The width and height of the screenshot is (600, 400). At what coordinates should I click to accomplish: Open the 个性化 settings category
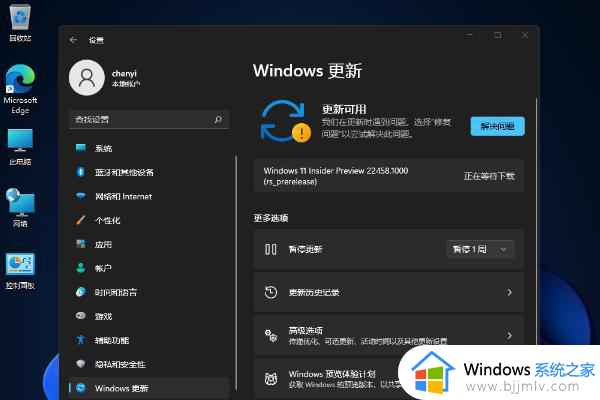149,220
